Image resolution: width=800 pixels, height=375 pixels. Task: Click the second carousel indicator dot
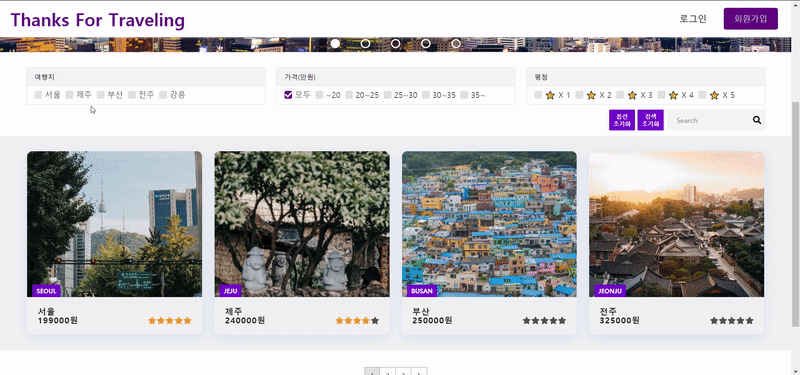click(x=365, y=44)
